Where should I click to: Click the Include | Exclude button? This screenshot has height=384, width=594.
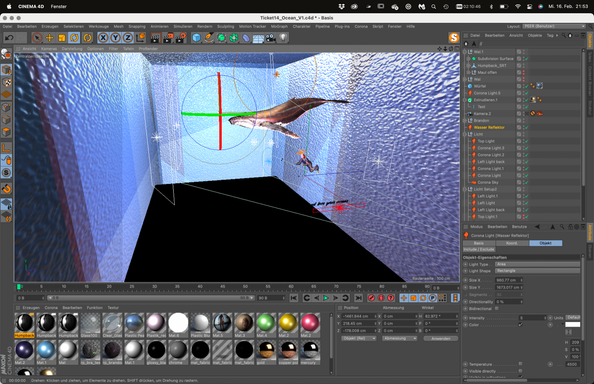pyautogui.click(x=479, y=249)
